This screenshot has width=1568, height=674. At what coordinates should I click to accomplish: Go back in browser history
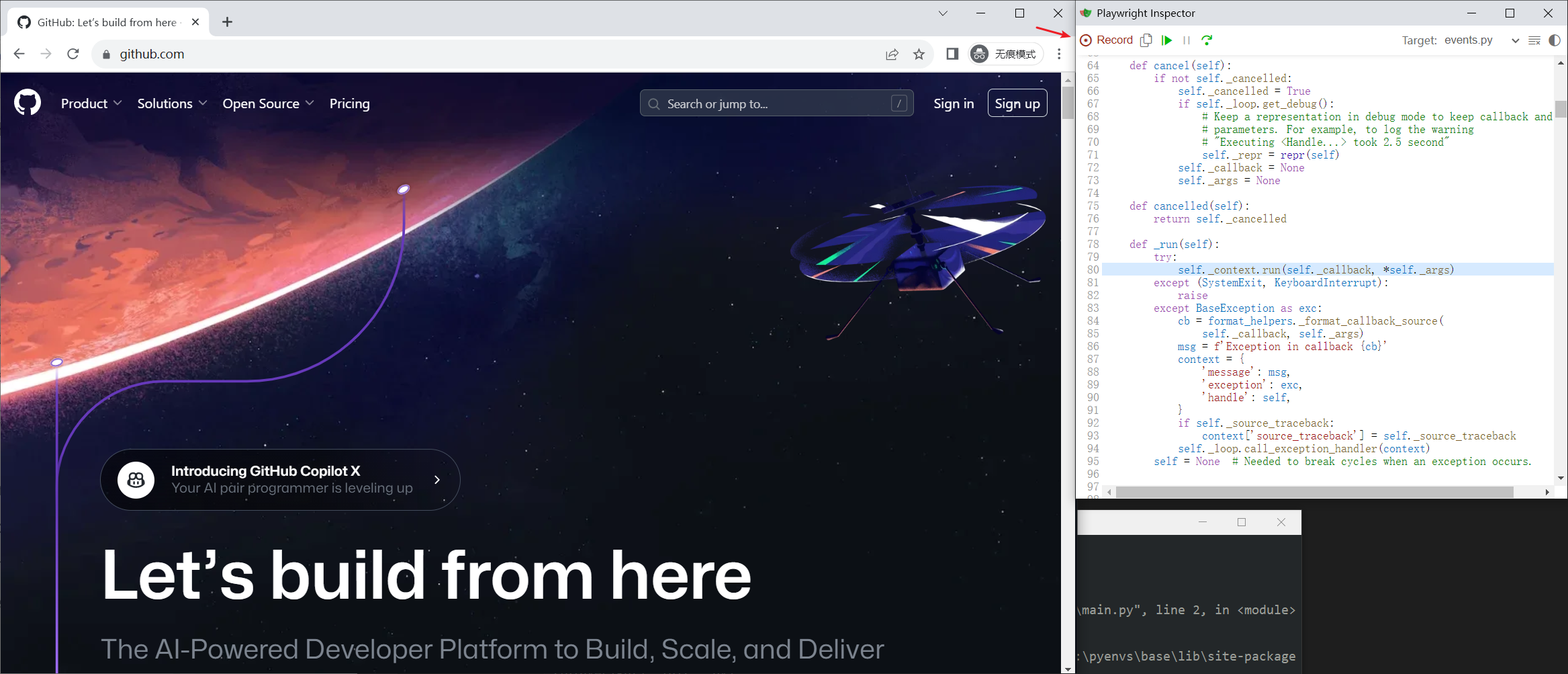click(x=19, y=54)
